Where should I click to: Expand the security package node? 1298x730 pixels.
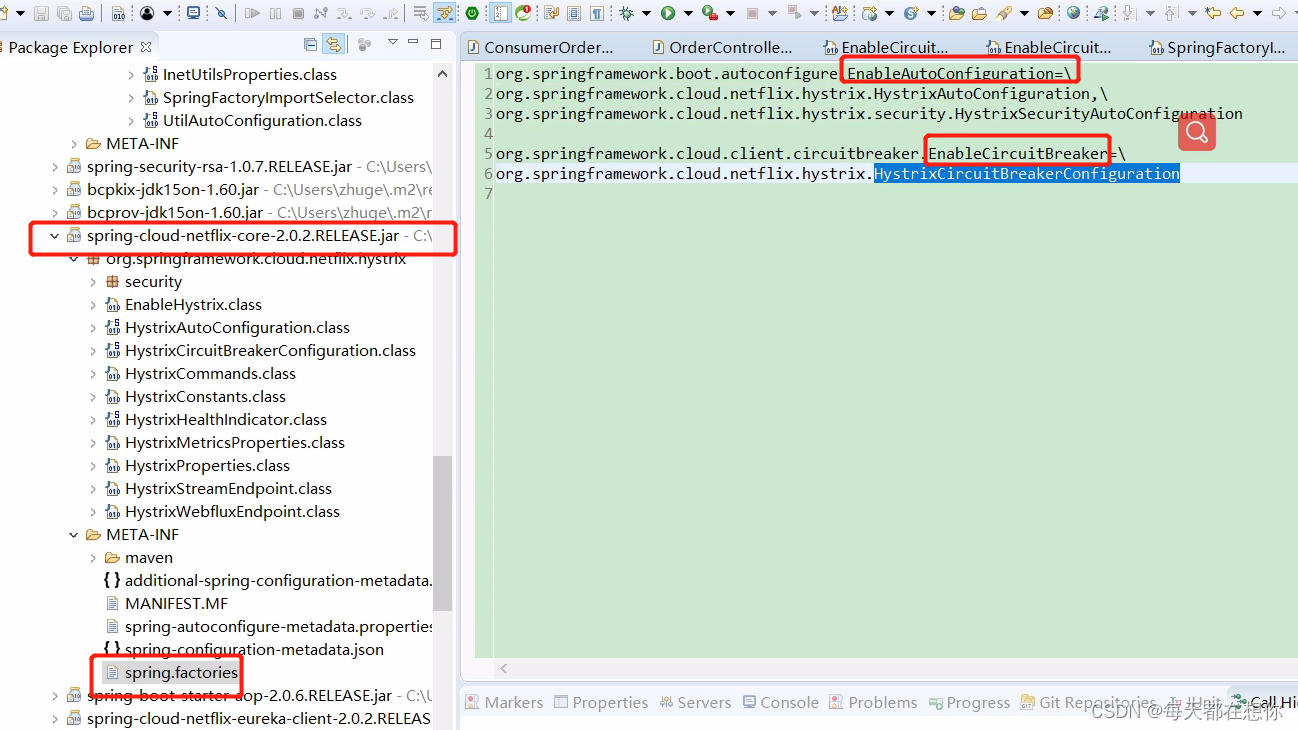point(92,282)
